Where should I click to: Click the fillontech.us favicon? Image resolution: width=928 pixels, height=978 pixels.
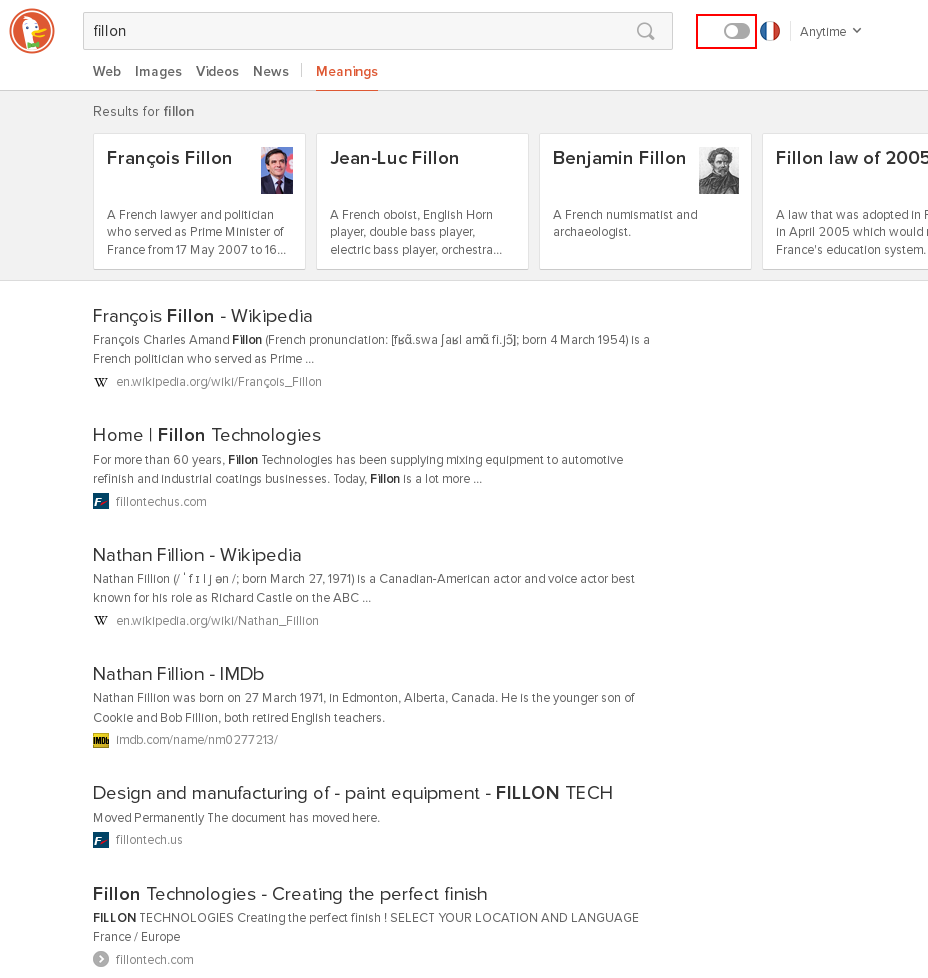101,840
